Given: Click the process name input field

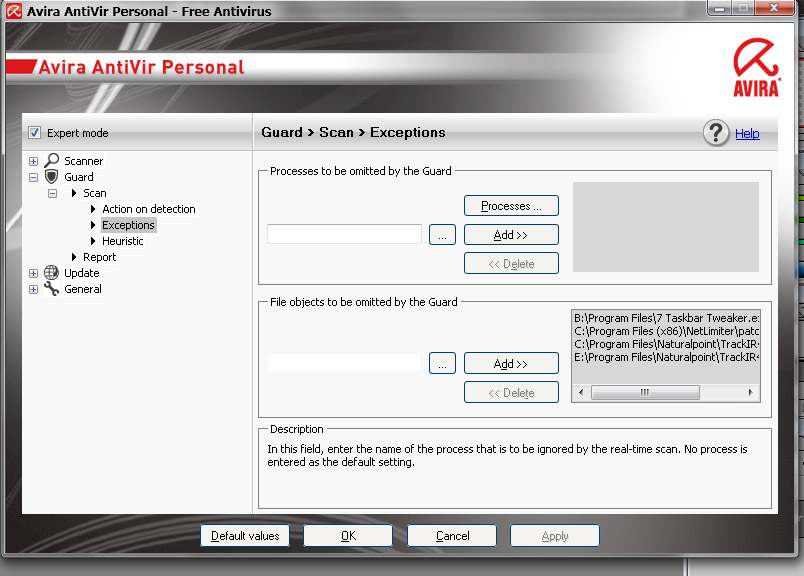Looking at the screenshot, I should coord(344,234).
